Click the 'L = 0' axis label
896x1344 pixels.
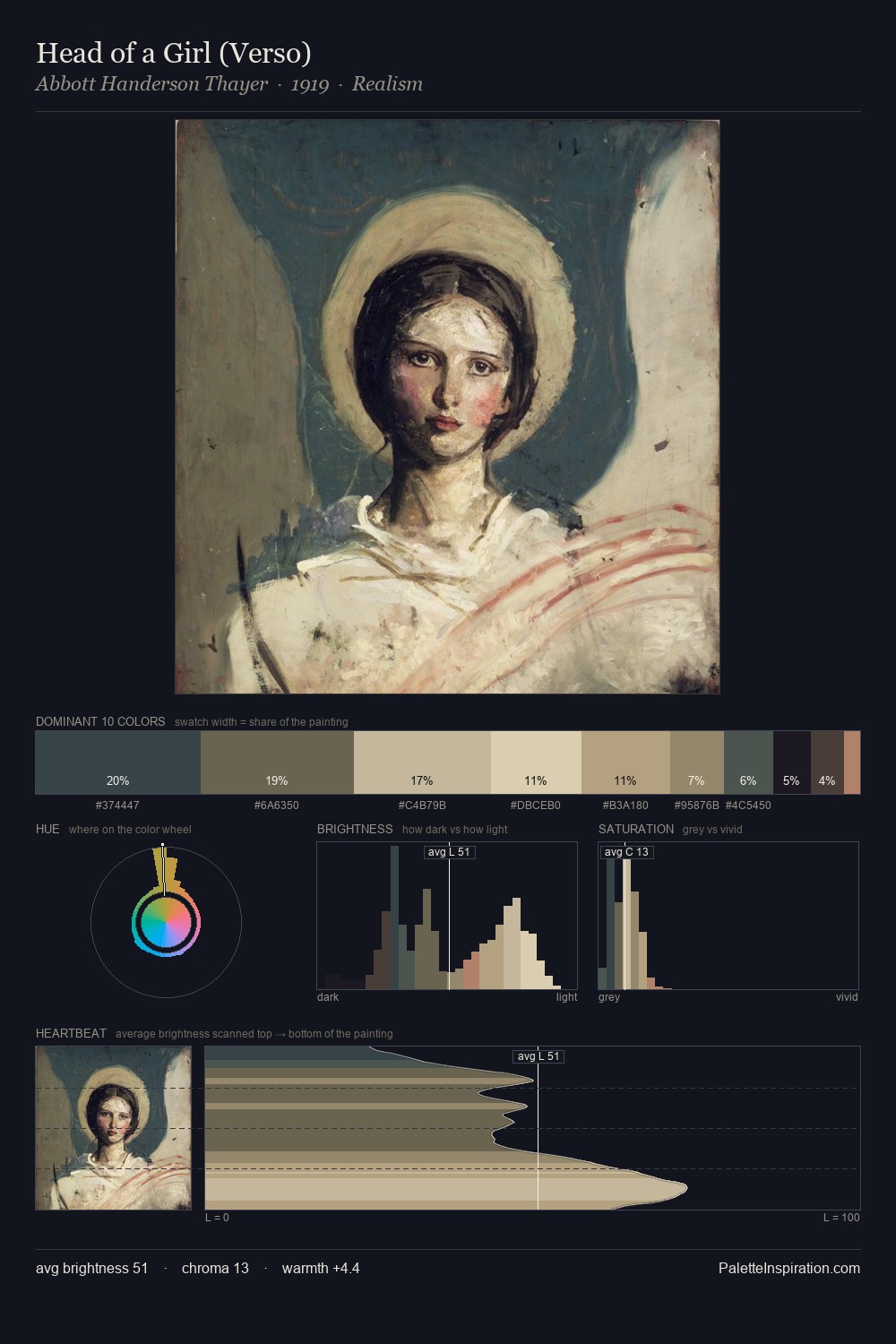[x=217, y=1218]
